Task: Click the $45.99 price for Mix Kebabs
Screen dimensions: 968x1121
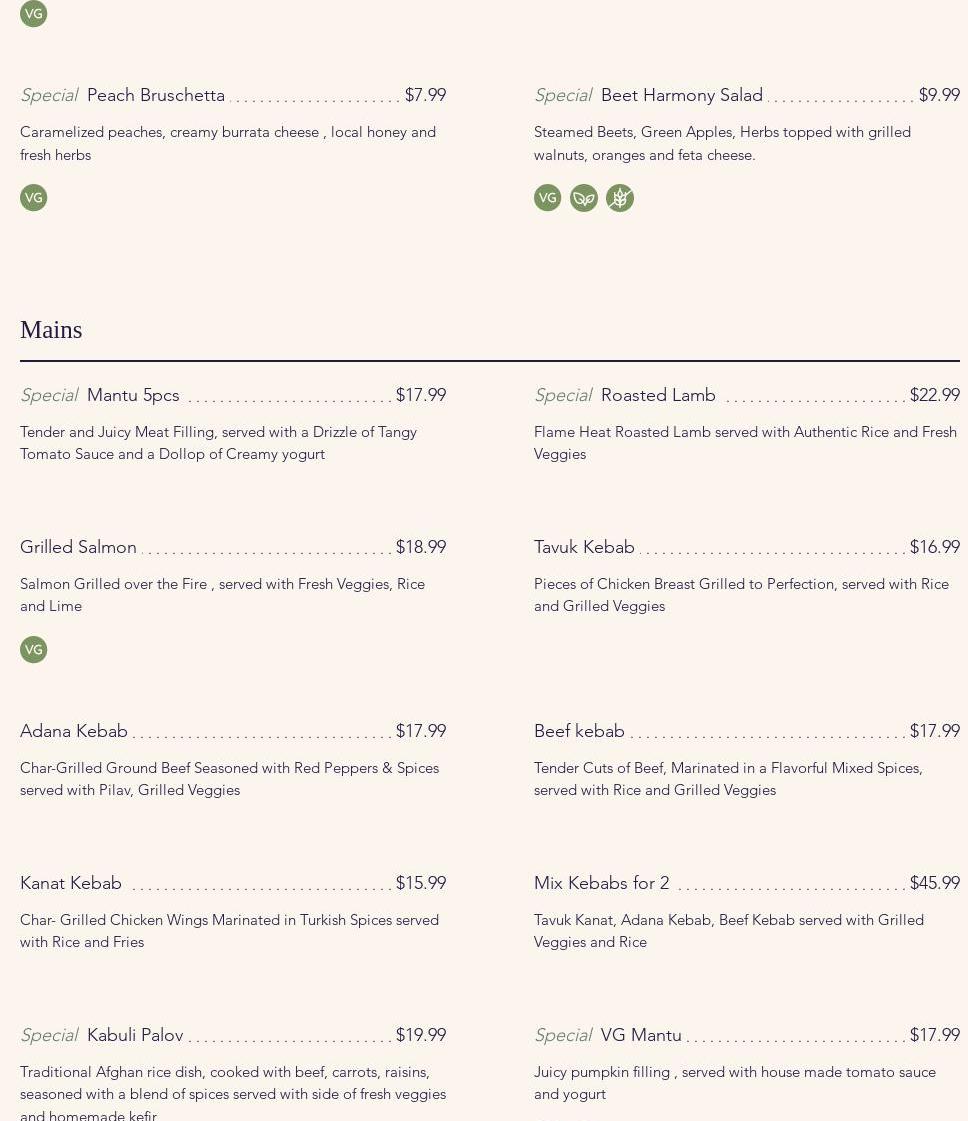Action: click(934, 883)
